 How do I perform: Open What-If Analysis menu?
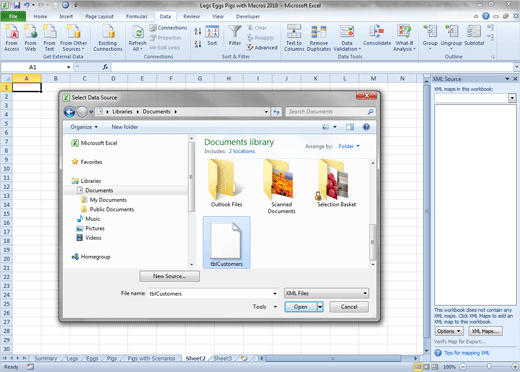[x=404, y=38]
